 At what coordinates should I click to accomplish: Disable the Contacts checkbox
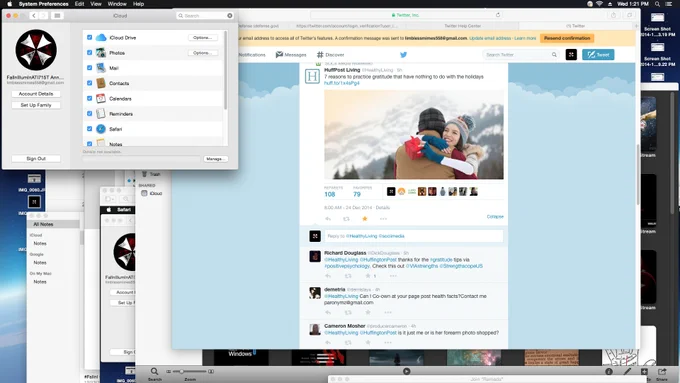(x=89, y=83)
